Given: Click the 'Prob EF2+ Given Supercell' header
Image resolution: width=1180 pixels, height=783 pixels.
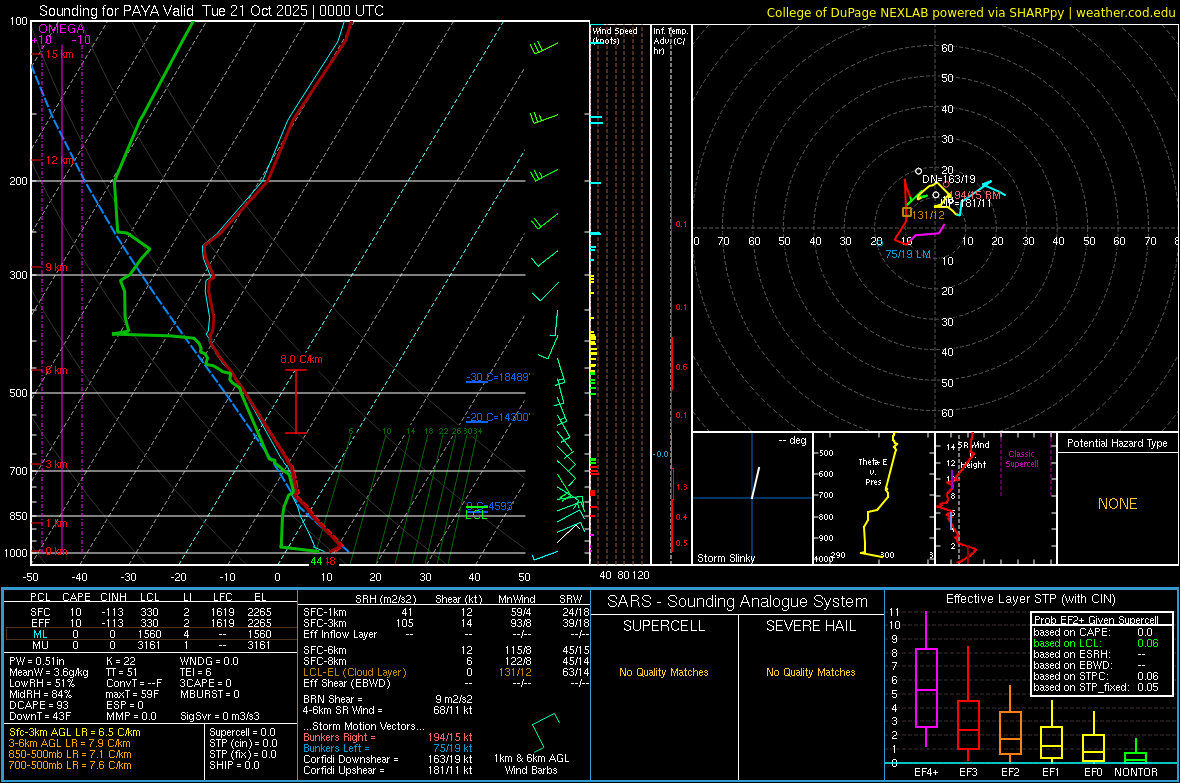Looking at the screenshot, I should pos(1096,620).
